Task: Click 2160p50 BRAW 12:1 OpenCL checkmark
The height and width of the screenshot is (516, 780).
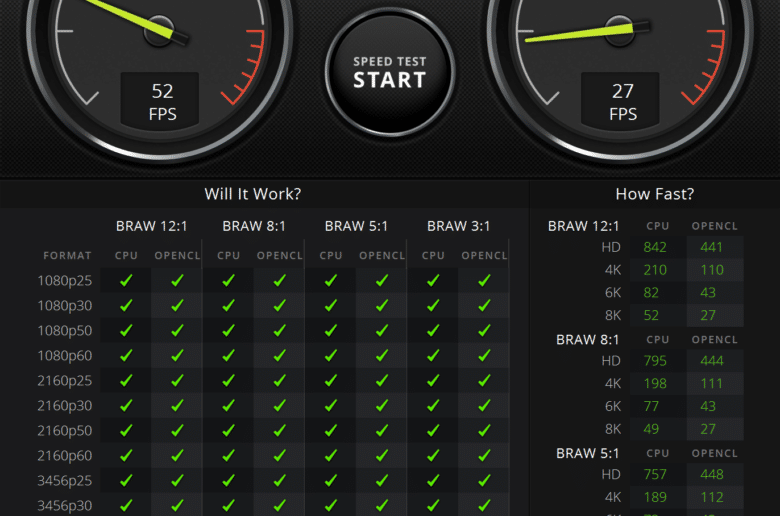Action: tap(178, 430)
